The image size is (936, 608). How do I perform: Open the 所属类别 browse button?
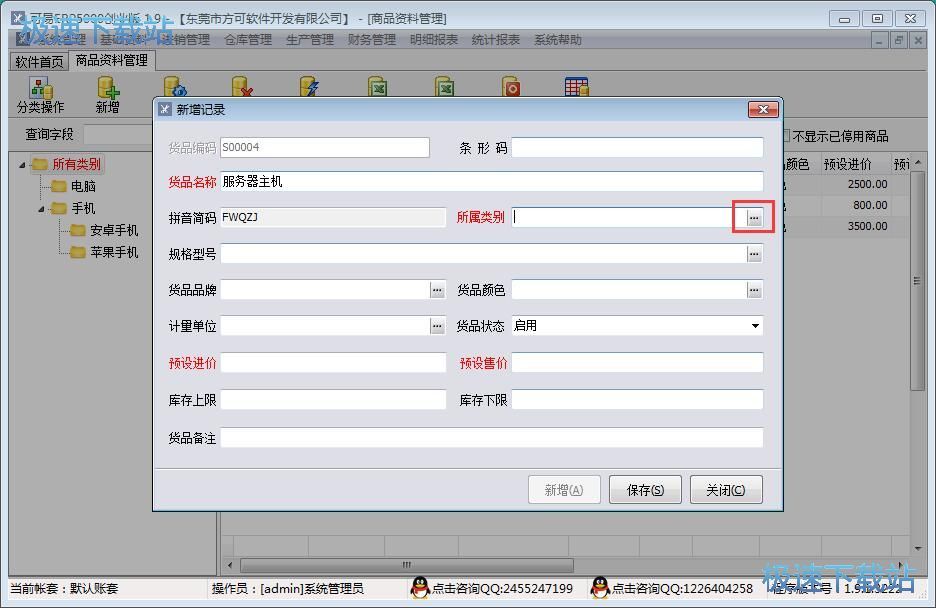(x=754, y=217)
